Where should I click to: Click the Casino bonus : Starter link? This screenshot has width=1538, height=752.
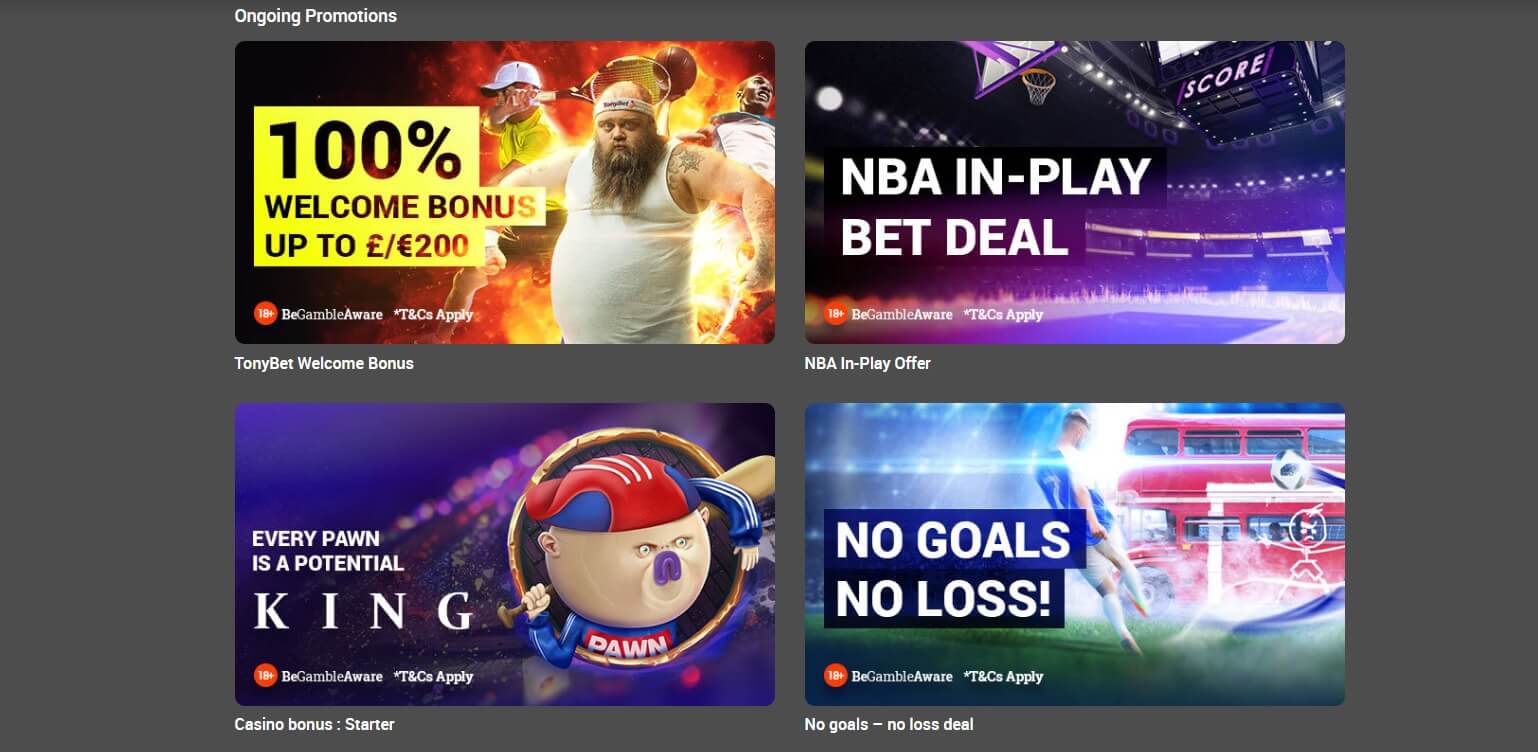(x=314, y=724)
